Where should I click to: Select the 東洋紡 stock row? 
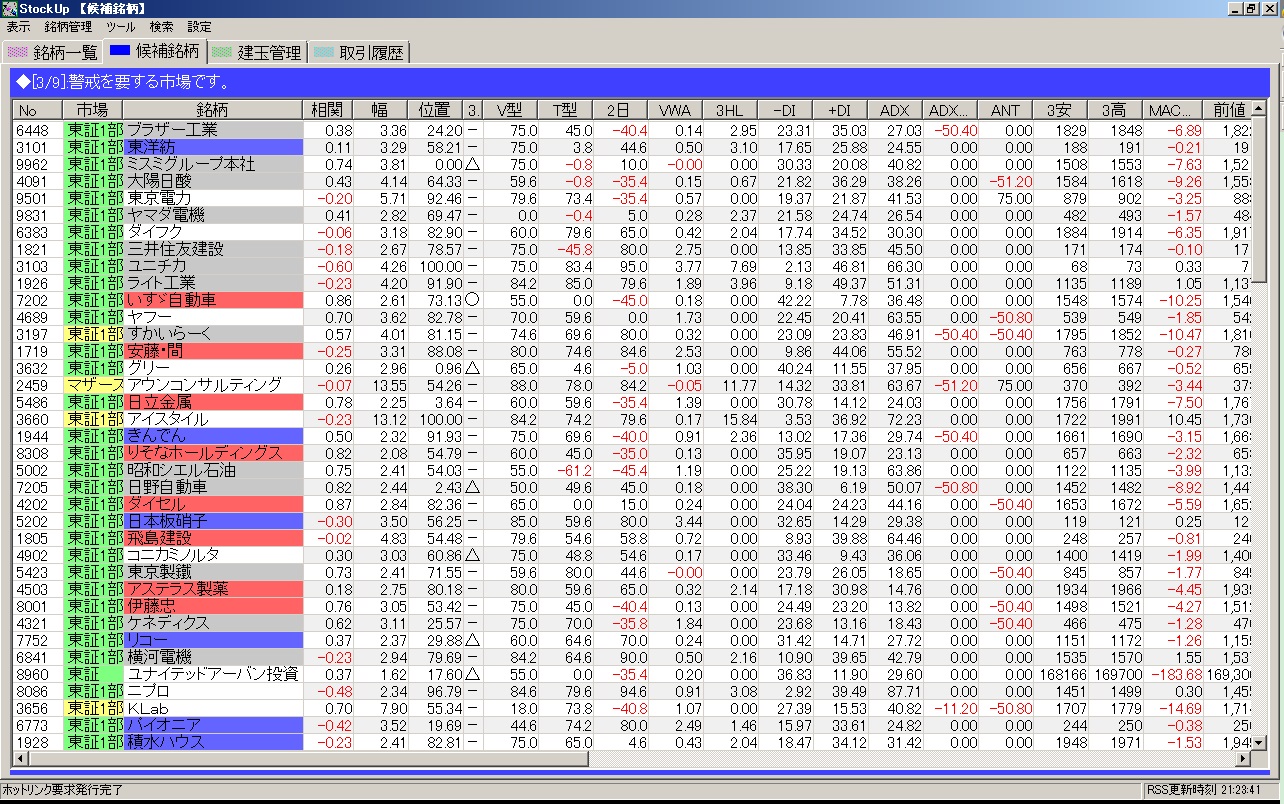tap(632, 147)
